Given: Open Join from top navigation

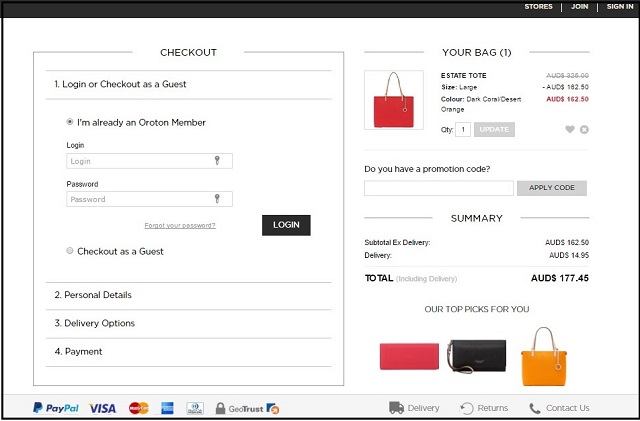Looking at the screenshot, I should pyautogui.click(x=580, y=7).
